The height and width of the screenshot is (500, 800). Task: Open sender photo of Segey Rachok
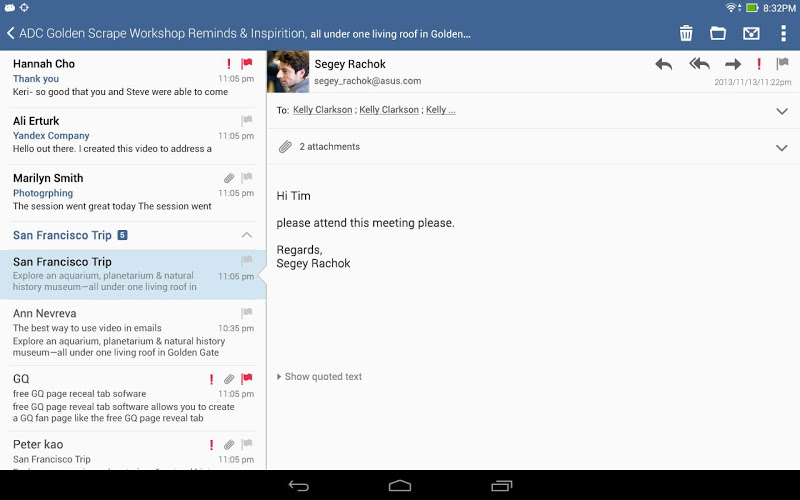288,71
